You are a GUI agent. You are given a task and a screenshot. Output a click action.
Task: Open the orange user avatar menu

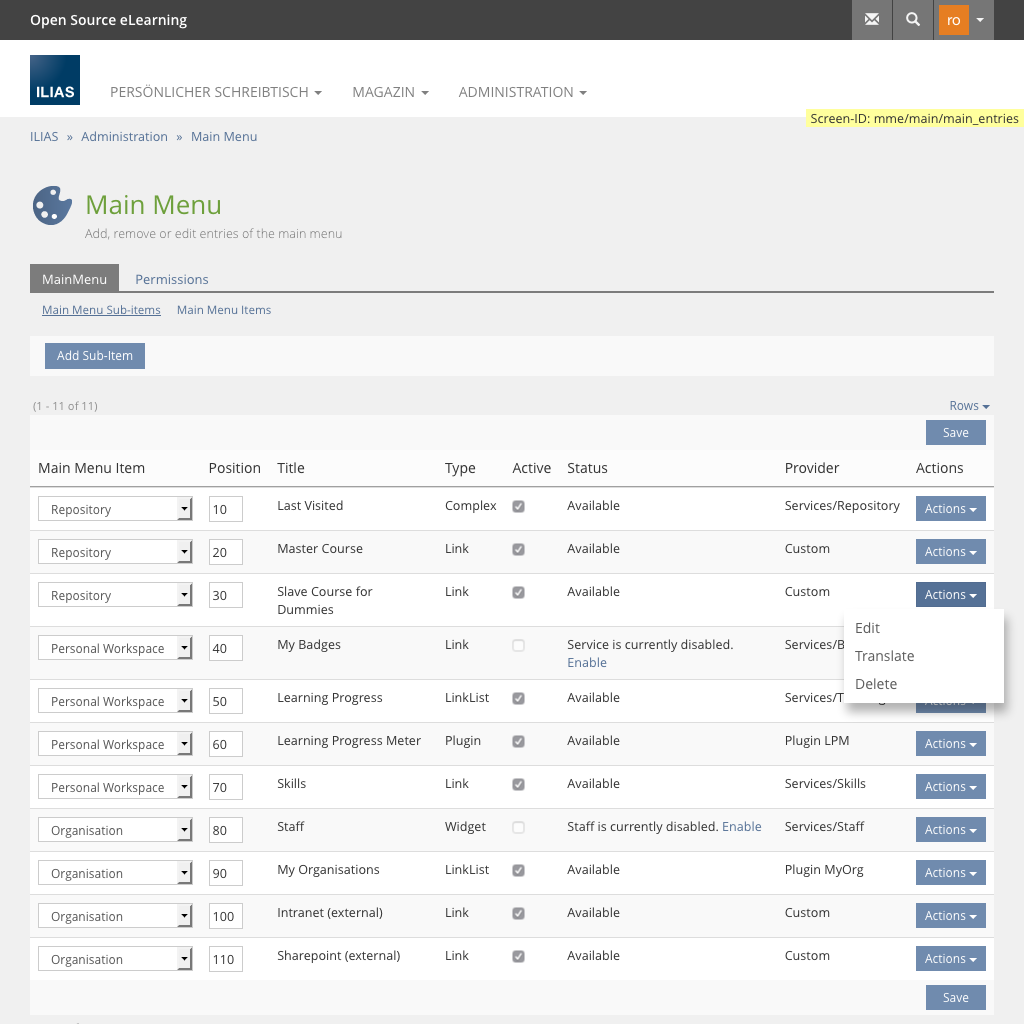(964, 20)
